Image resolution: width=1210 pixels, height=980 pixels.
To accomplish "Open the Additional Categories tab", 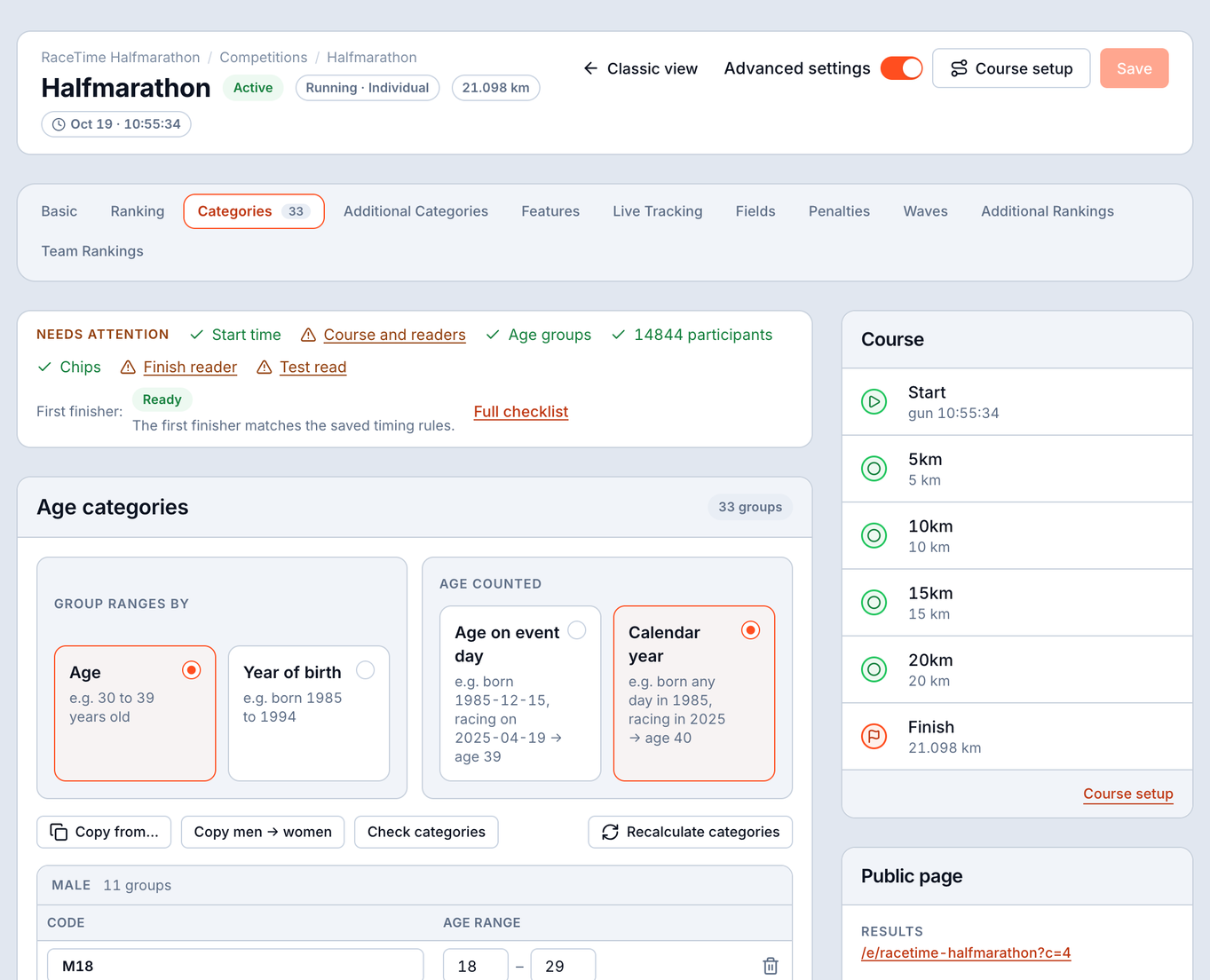I will [x=415, y=211].
